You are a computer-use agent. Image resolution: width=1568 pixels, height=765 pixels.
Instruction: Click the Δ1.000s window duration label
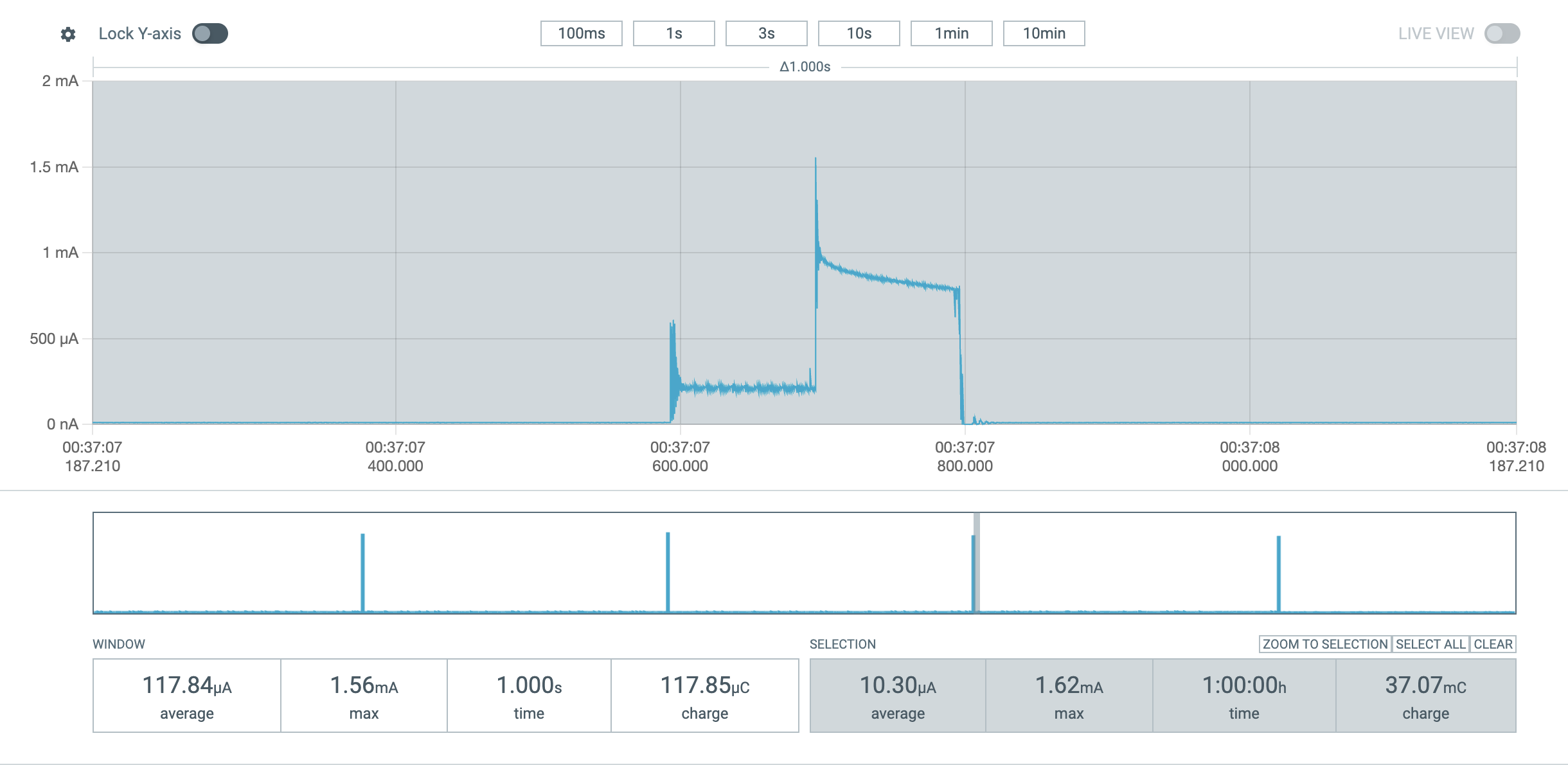pyautogui.click(x=805, y=67)
